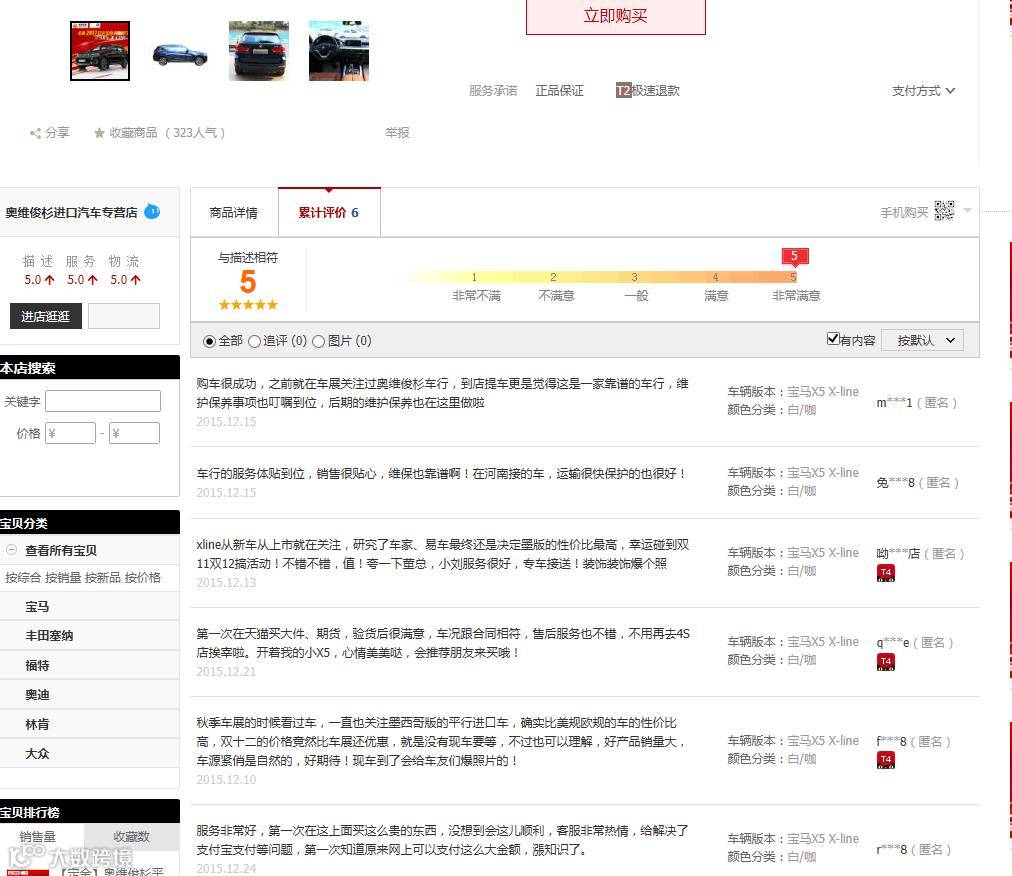
Task: Click the star icon to 收藏商品
Action: pyautogui.click(x=99, y=133)
